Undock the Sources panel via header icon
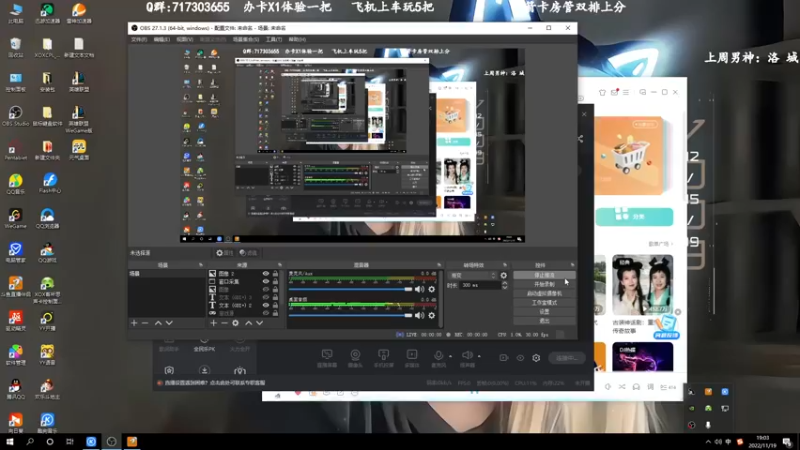This screenshot has width=800, height=450. [x=280, y=265]
